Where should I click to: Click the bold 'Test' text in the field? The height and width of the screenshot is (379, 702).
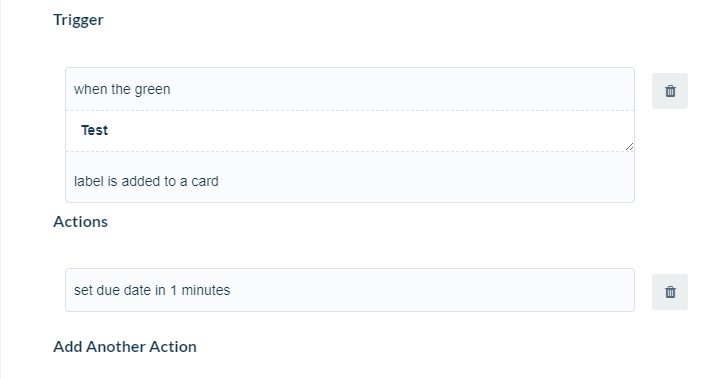click(x=94, y=130)
